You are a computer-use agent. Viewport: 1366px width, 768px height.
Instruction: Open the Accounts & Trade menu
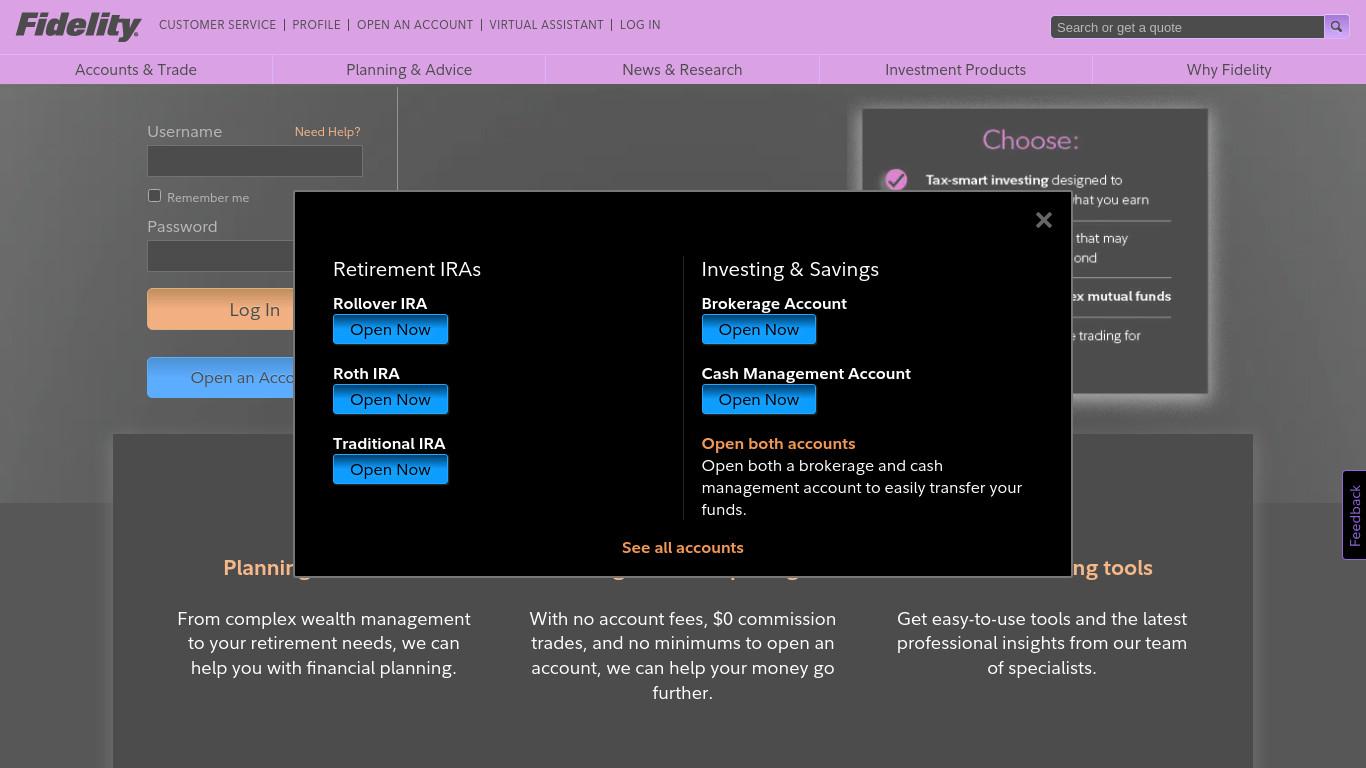point(136,69)
